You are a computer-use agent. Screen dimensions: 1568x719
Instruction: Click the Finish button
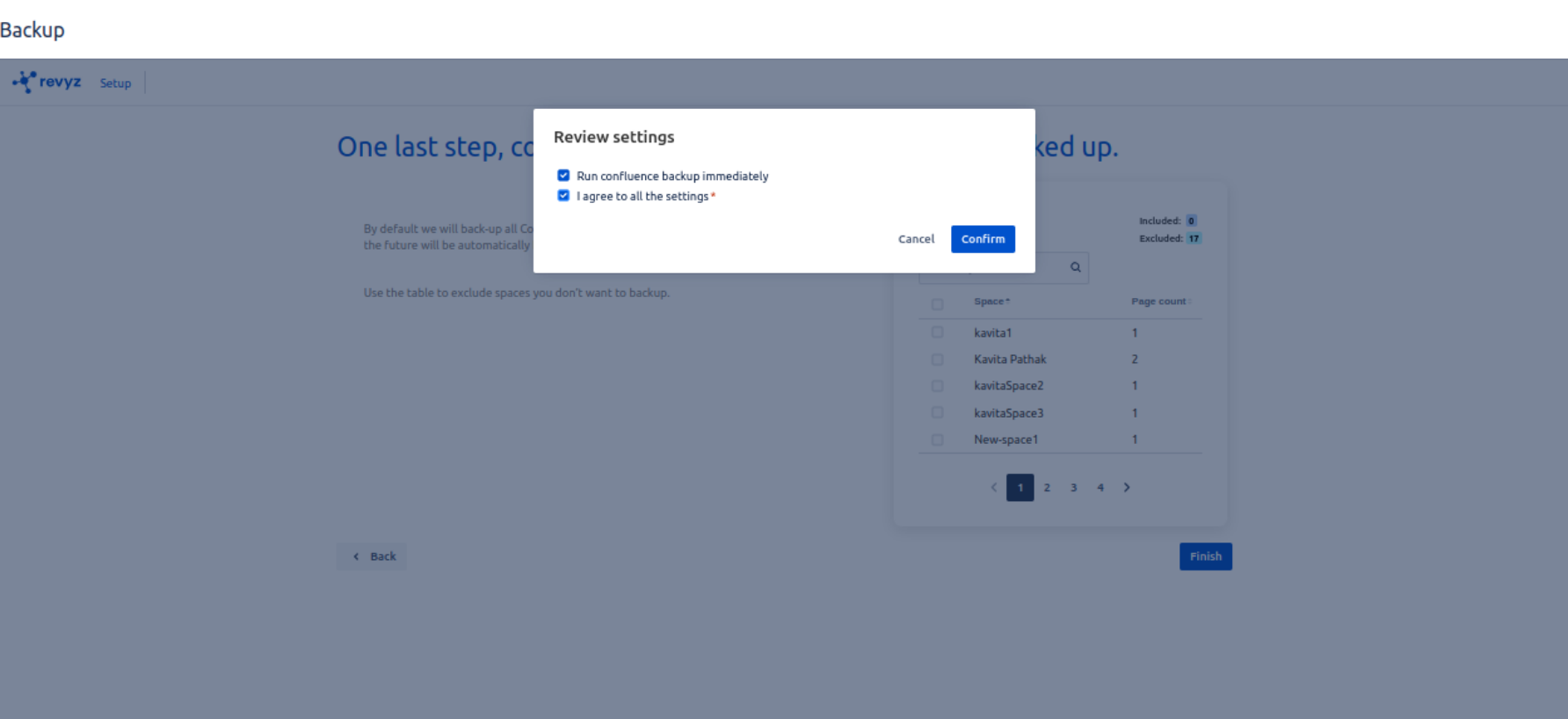(1205, 556)
